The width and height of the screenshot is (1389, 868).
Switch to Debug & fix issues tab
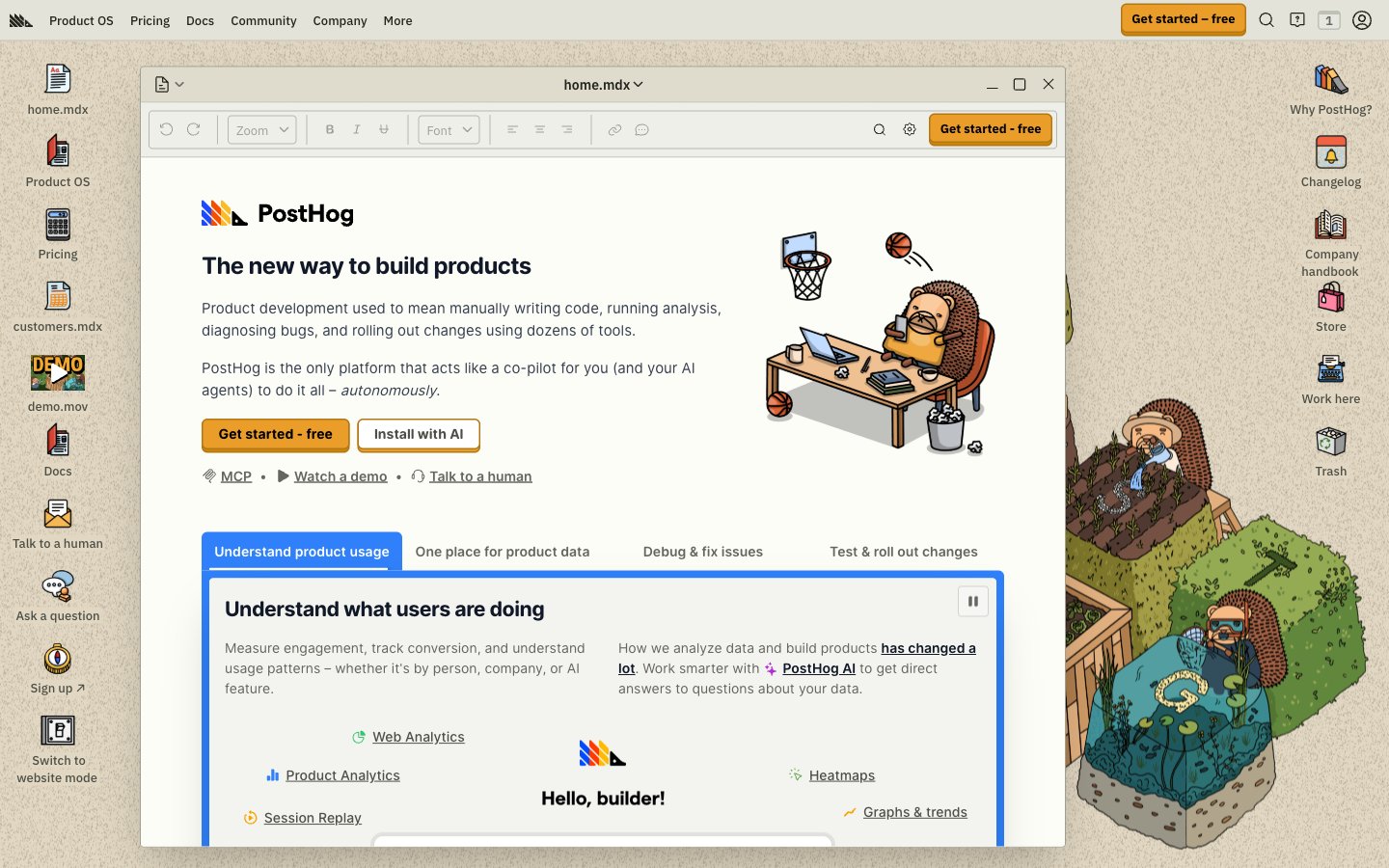703,552
